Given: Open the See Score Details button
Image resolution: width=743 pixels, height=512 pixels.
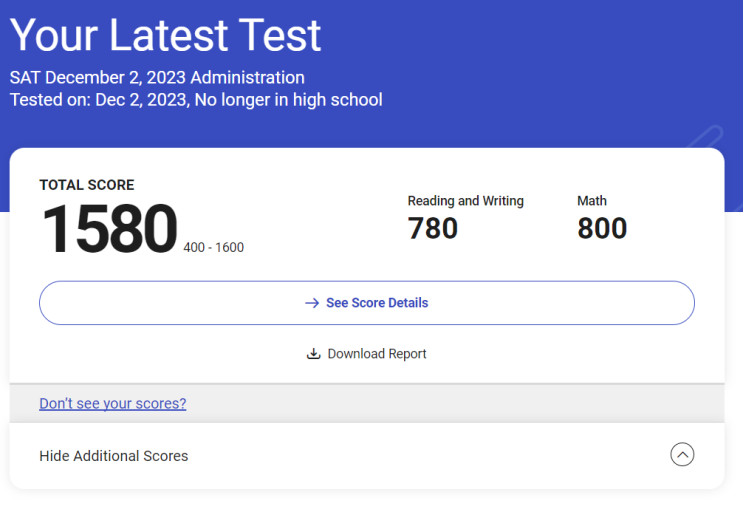Looking at the screenshot, I should pyautogui.click(x=367, y=303).
